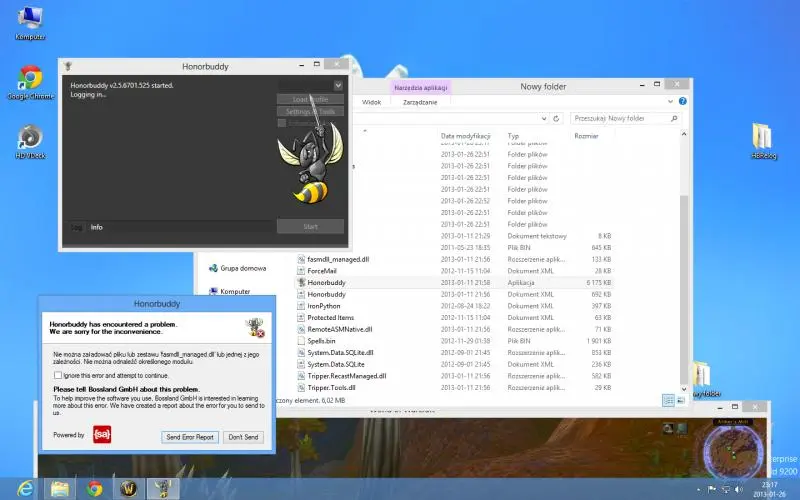Open the Widok ribbon tab
This screenshot has width=800, height=500.
tap(371, 102)
